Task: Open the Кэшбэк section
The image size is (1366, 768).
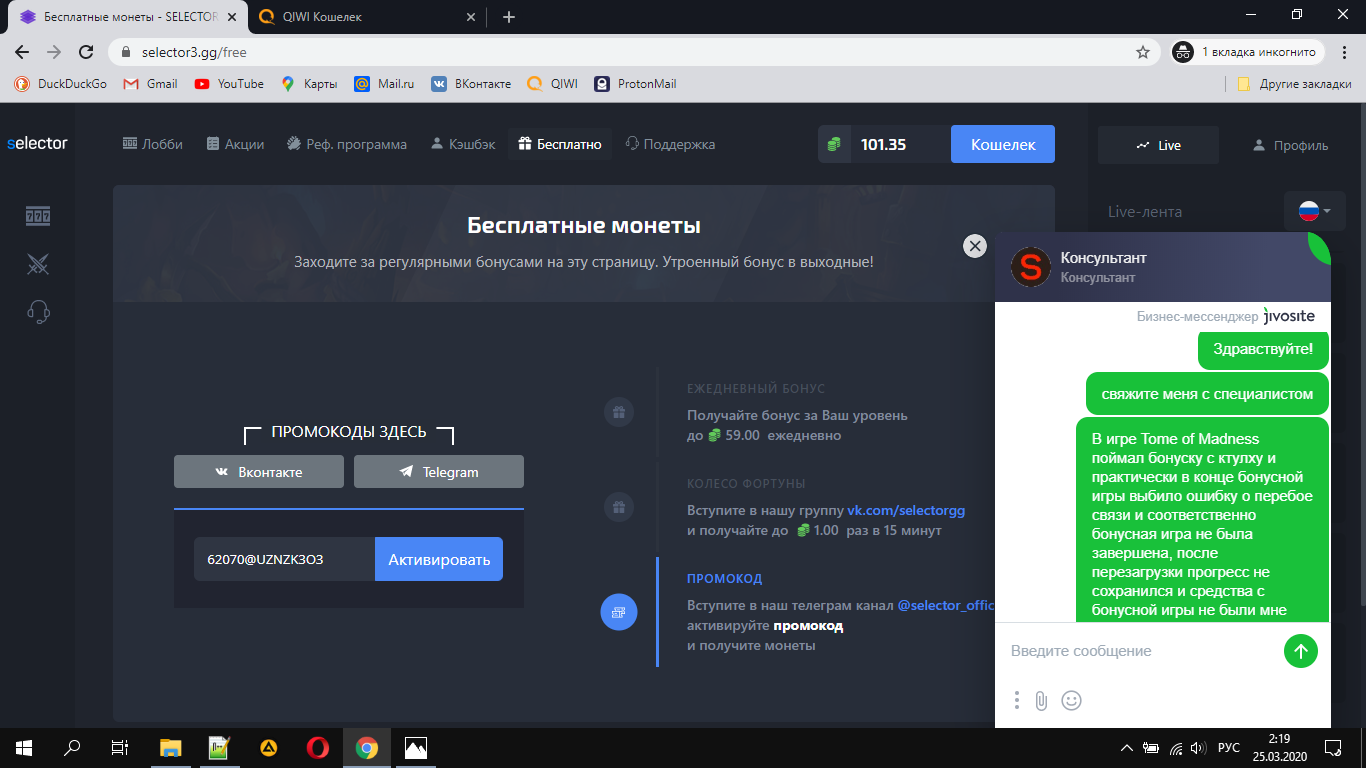Action: (x=463, y=144)
